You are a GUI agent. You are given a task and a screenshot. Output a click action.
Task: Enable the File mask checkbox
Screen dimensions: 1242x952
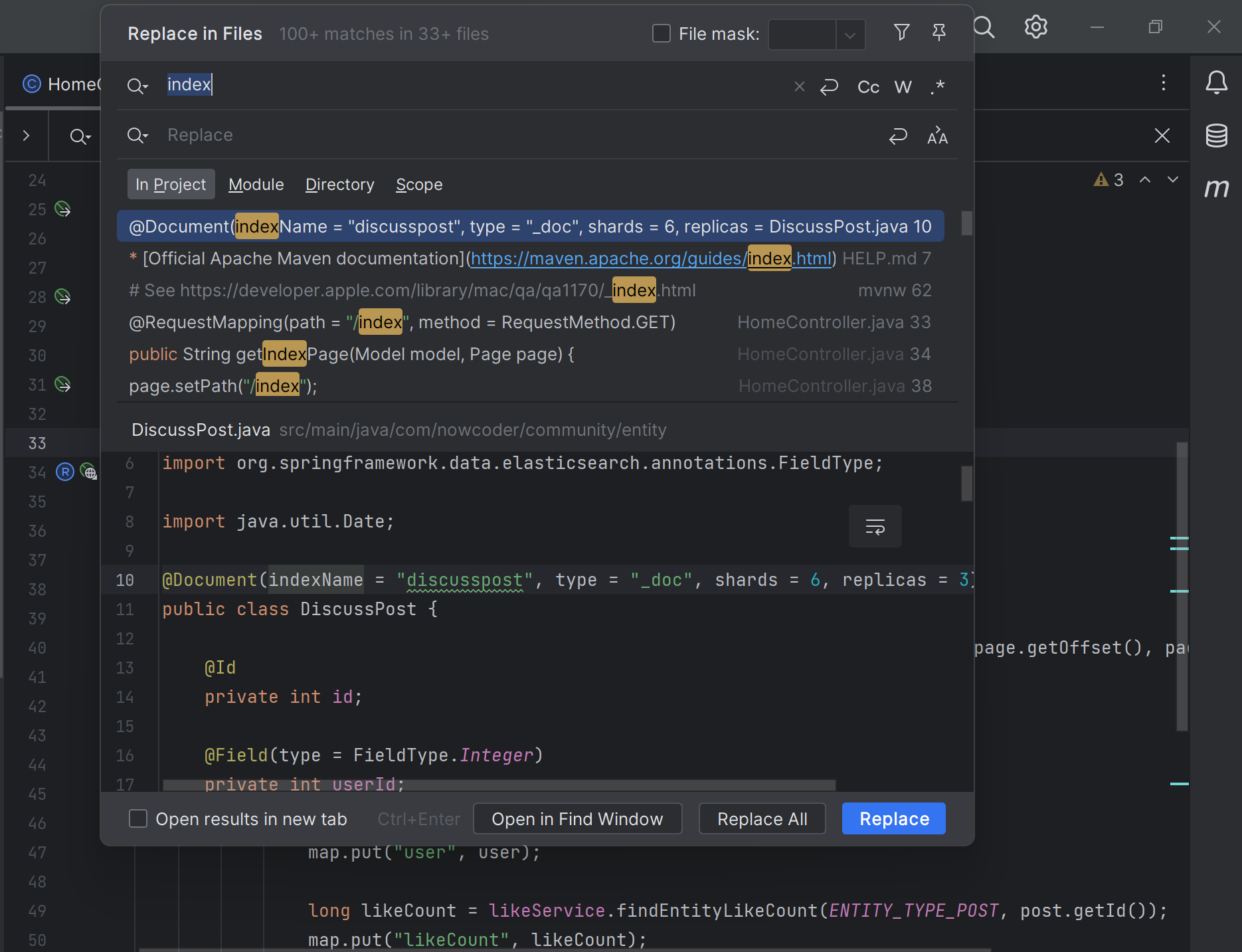(x=662, y=33)
